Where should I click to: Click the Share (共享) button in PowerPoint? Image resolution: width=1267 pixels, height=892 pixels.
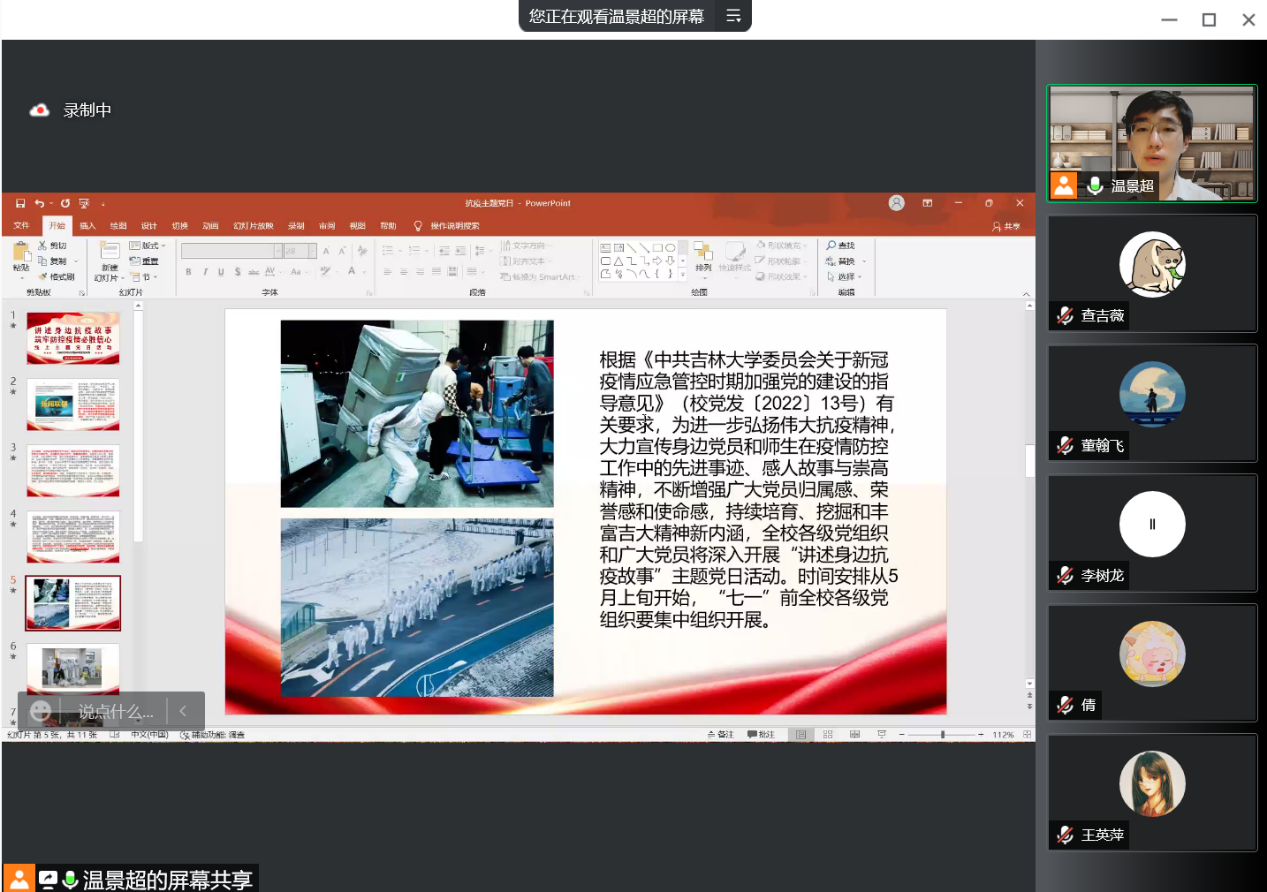click(1007, 226)
